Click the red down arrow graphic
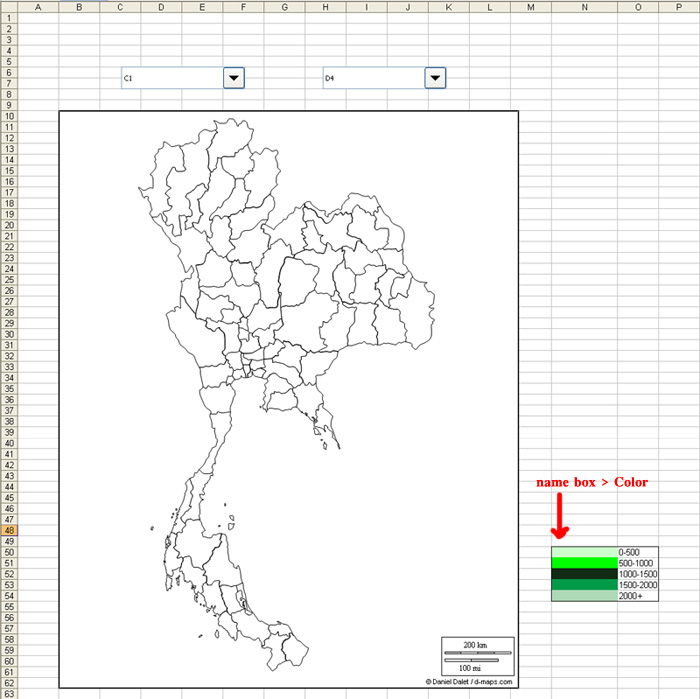700x699 pixels. click(561, 517)
